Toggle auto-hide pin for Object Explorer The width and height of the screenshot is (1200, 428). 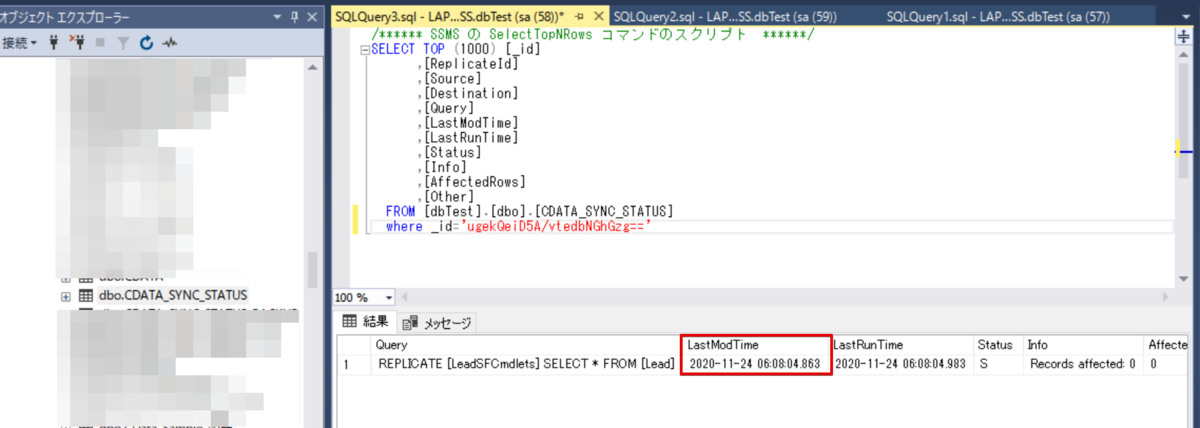click(293, 17)
